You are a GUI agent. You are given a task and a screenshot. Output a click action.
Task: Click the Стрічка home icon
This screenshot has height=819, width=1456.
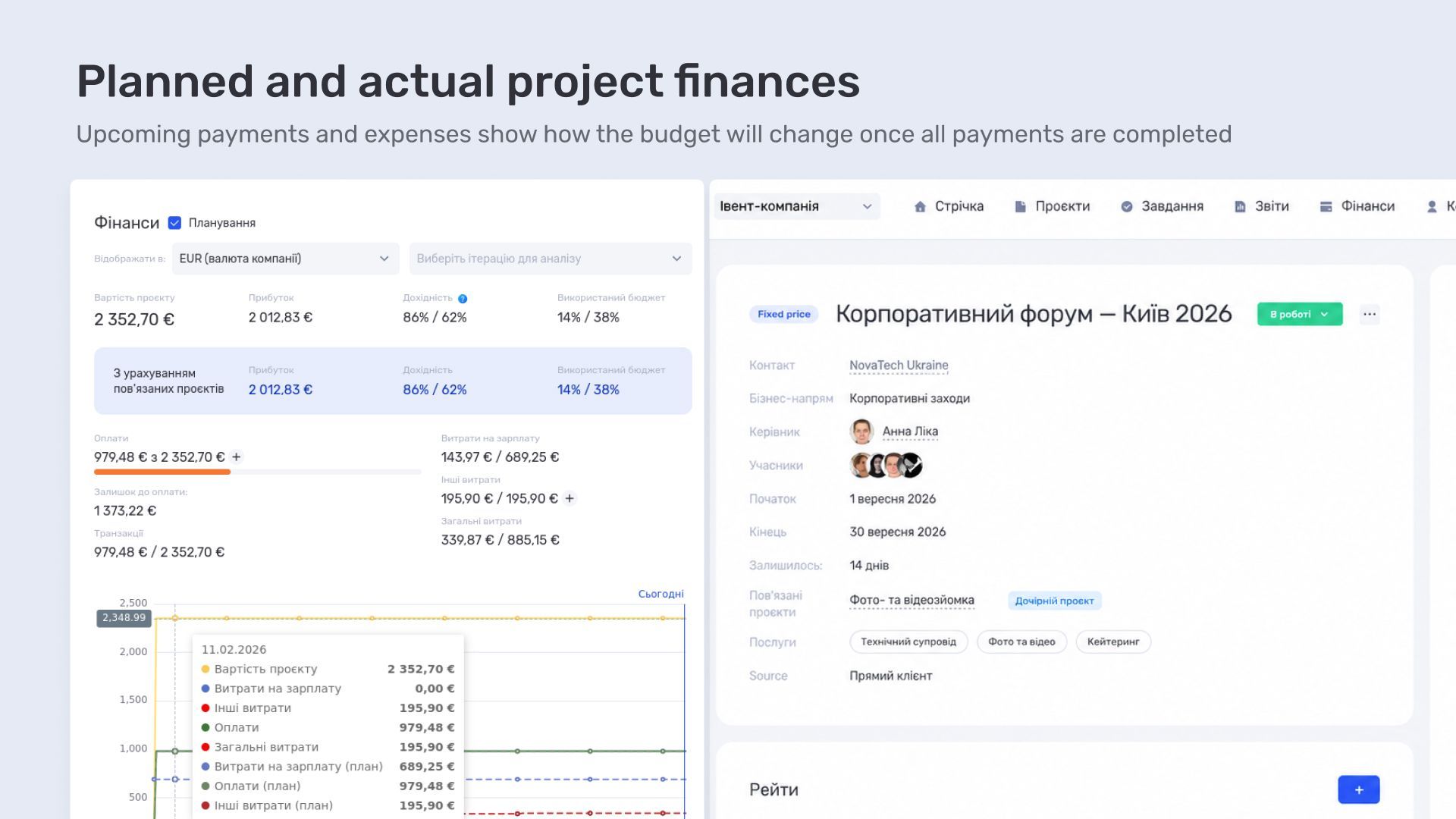(x=920, y=206)
